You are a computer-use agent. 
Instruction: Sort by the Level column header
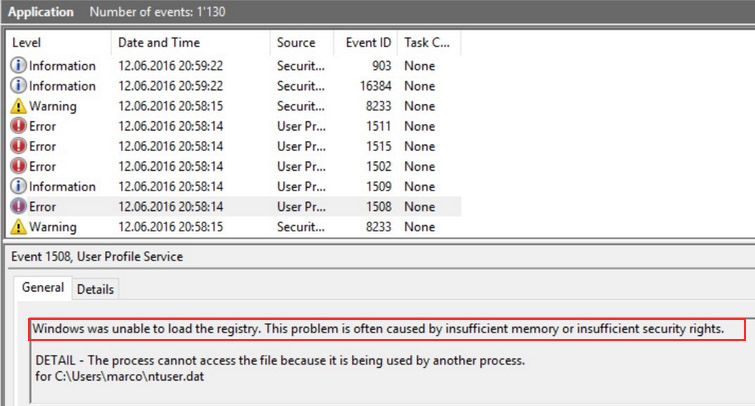(x=59, y=43)
